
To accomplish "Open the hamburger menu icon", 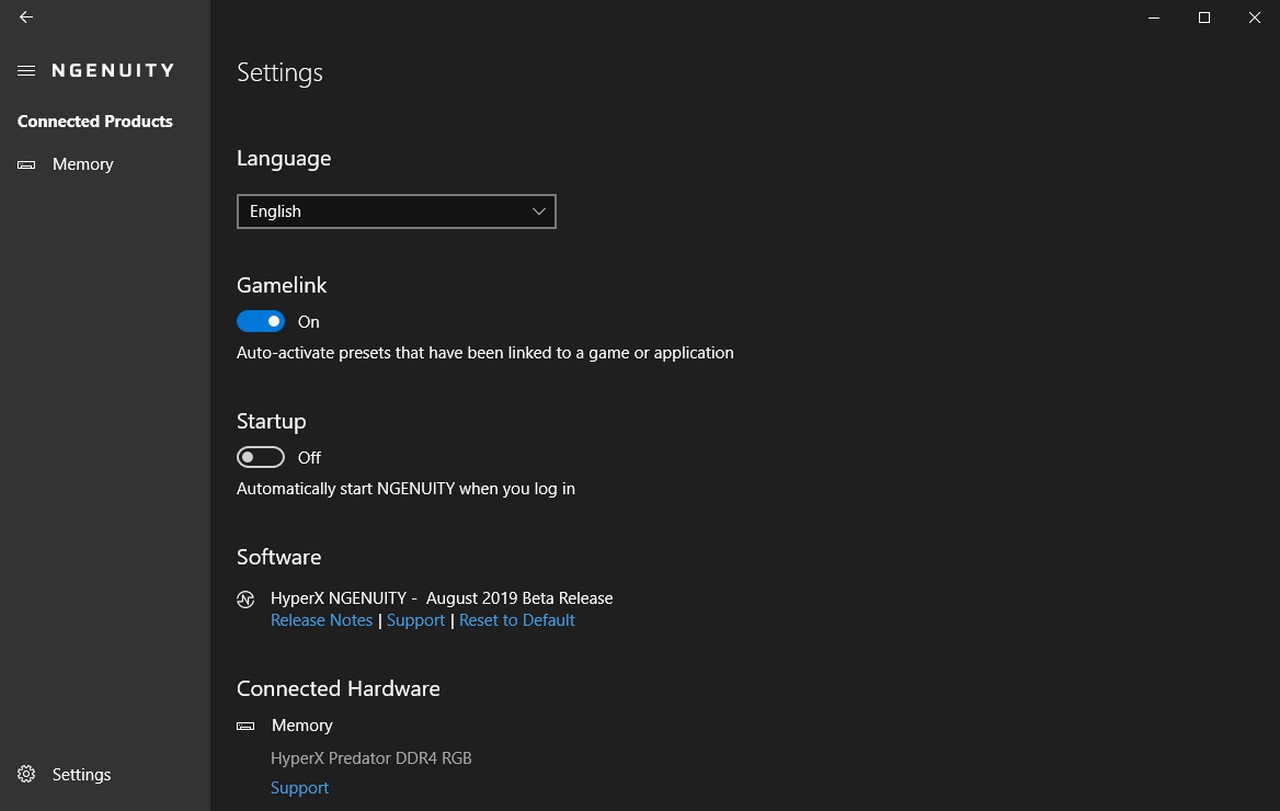I will click(x=27, y=71).
